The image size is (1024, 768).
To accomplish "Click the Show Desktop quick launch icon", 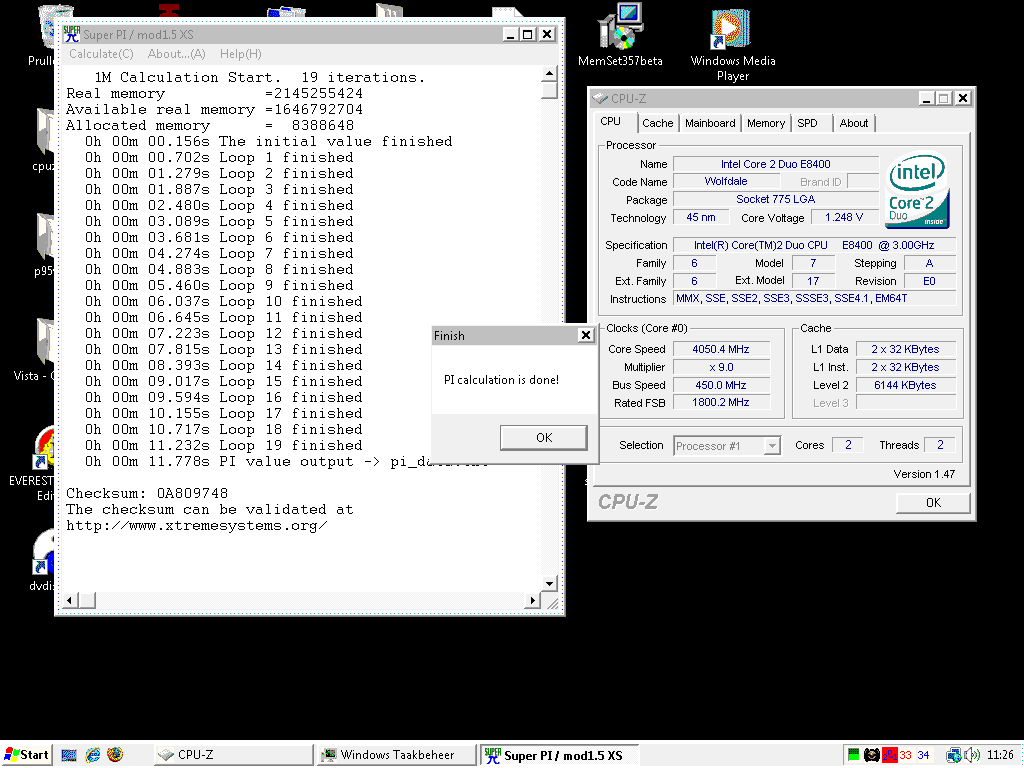I will [69, 755].
